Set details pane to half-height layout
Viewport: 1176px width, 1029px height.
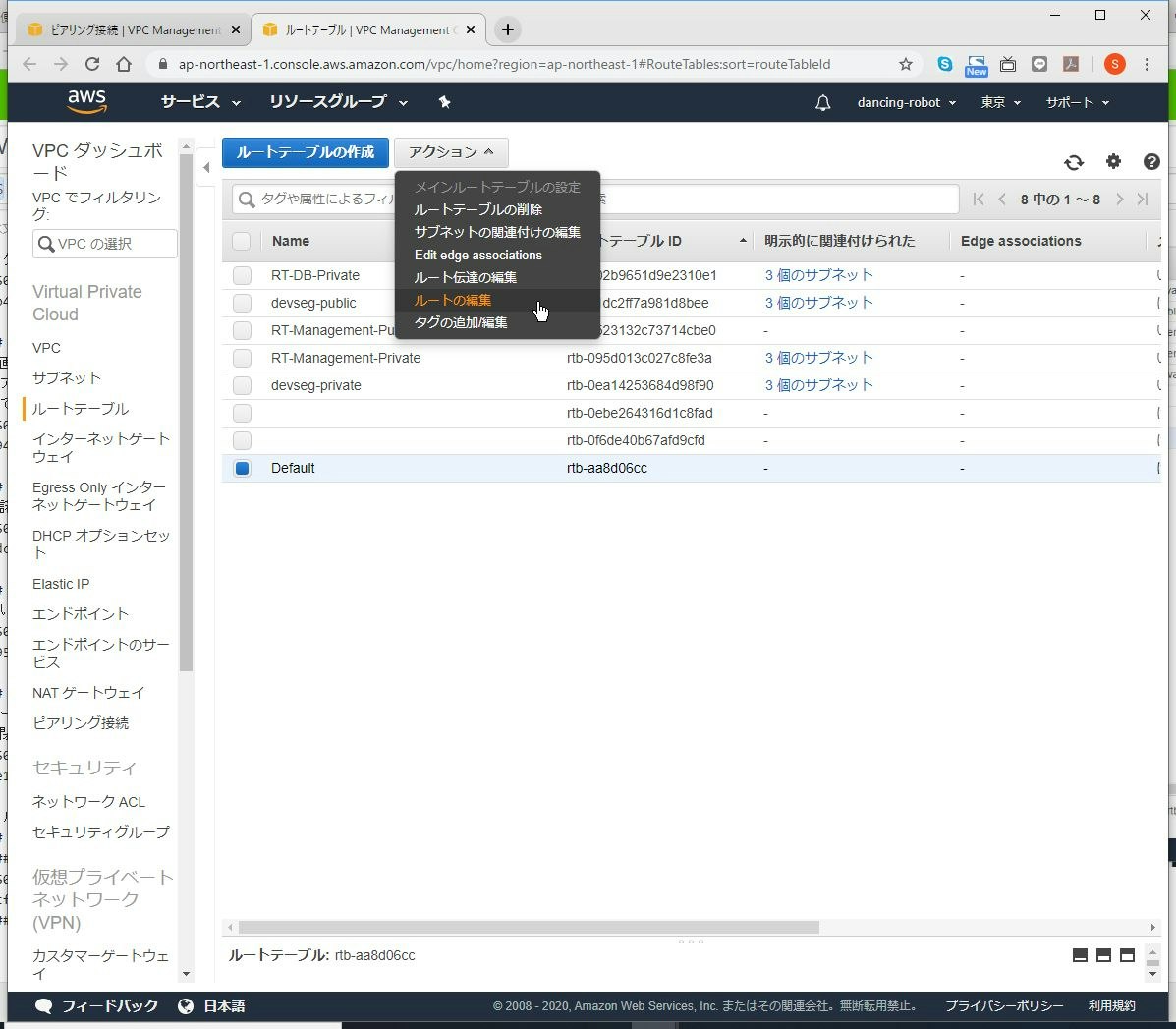[1103, 955]
